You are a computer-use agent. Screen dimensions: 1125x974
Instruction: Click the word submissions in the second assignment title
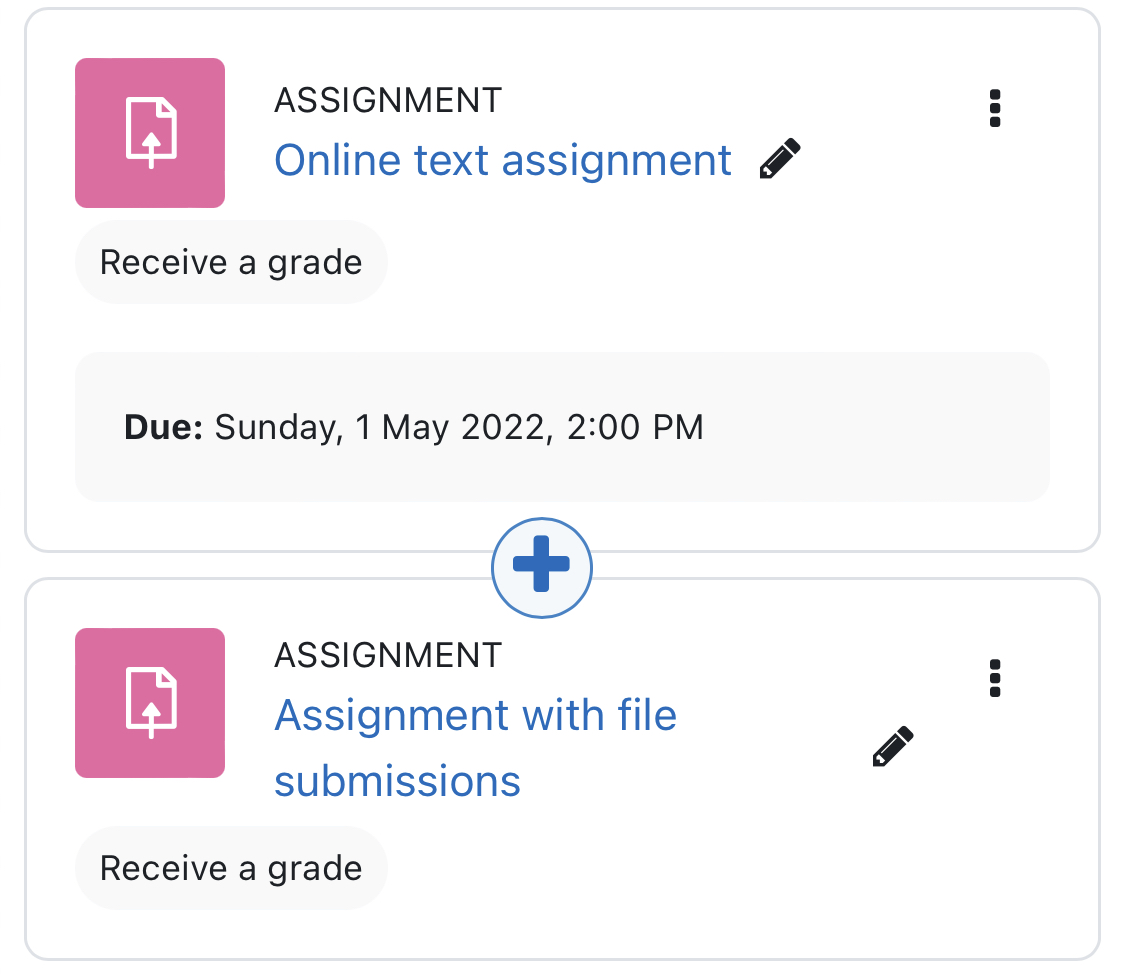(397, 780)
